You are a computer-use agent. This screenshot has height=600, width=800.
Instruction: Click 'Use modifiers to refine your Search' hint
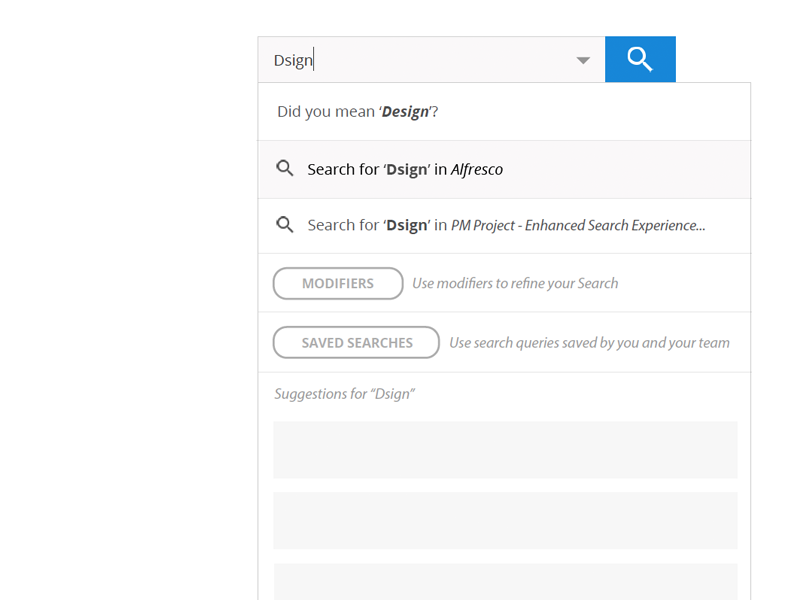(x=515, y=284)
